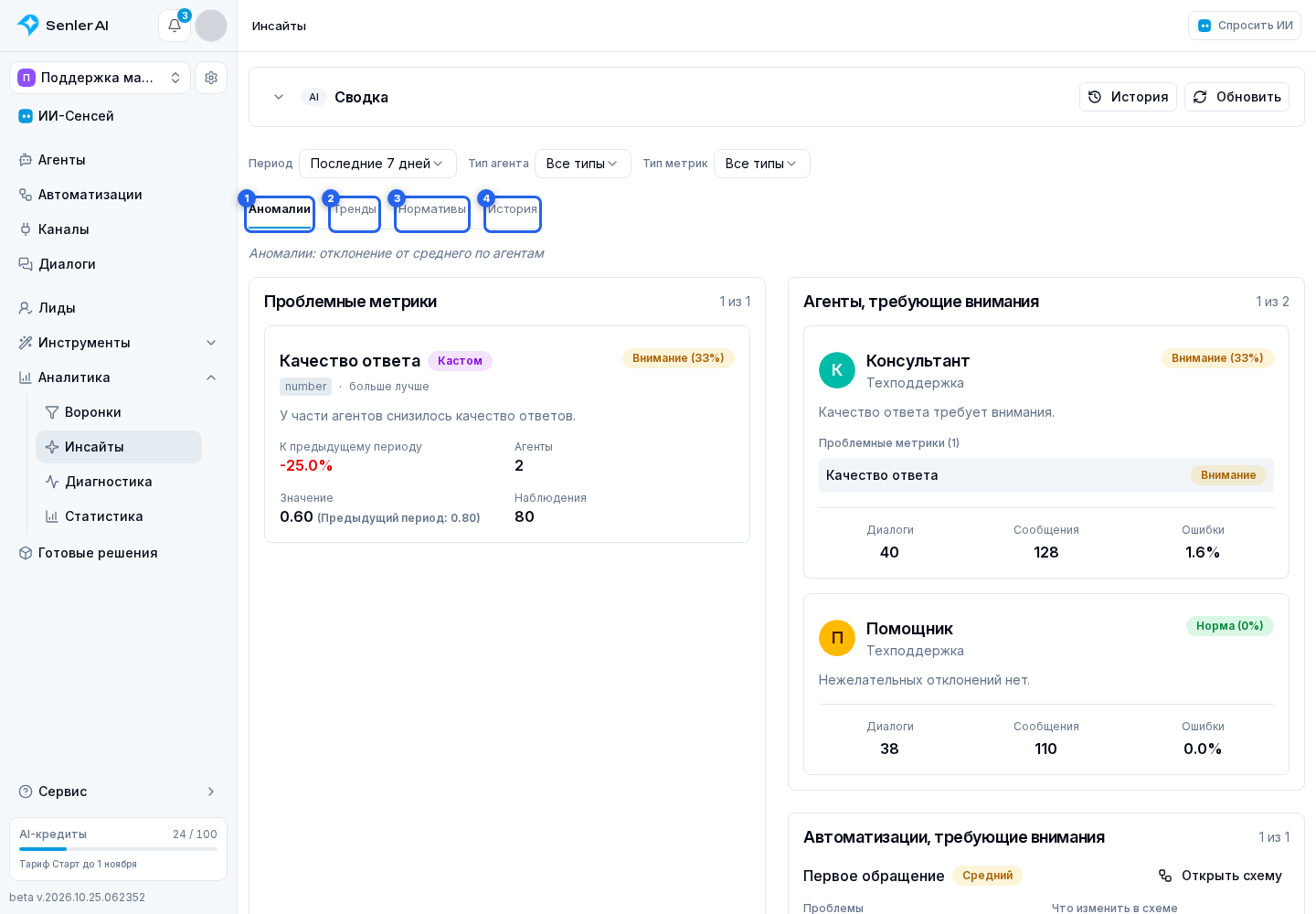Screen dimensions: 1316x914
Task: Click Открыть схему button
Action: pos(1220,876)
